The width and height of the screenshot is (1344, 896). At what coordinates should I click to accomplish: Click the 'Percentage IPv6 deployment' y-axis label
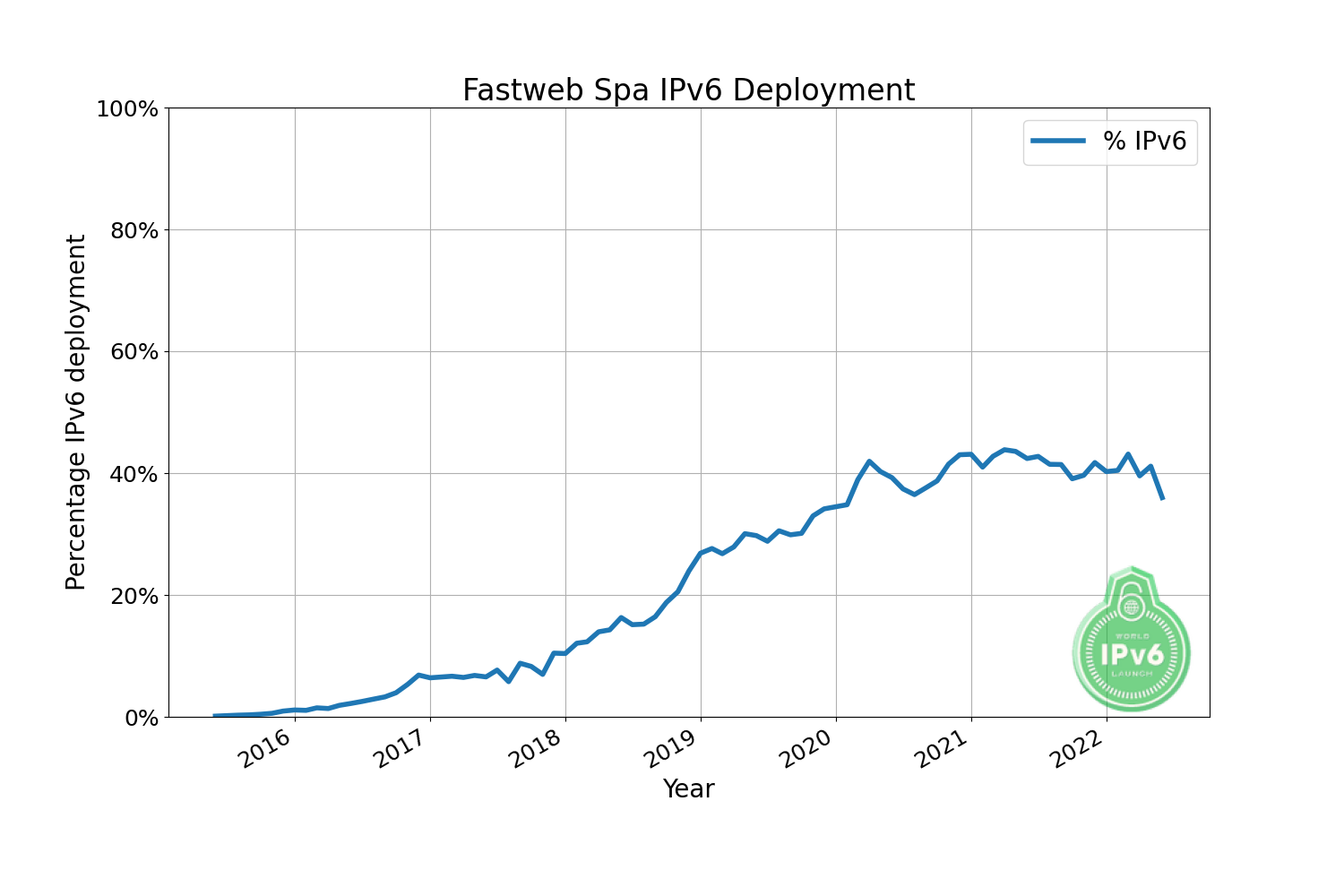point(76,412)
